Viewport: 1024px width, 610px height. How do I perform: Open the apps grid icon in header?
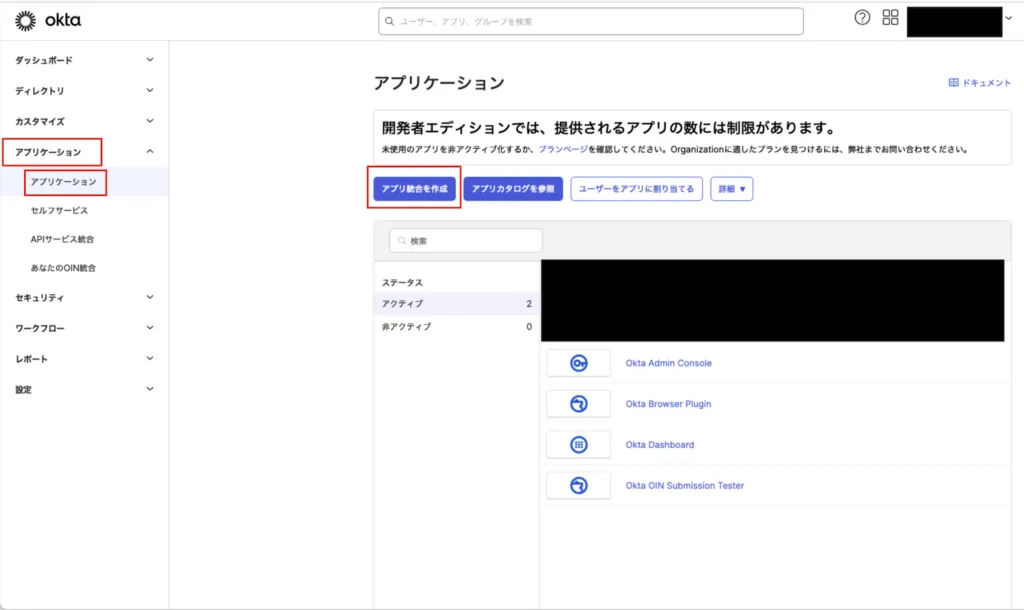click(890, 18)
